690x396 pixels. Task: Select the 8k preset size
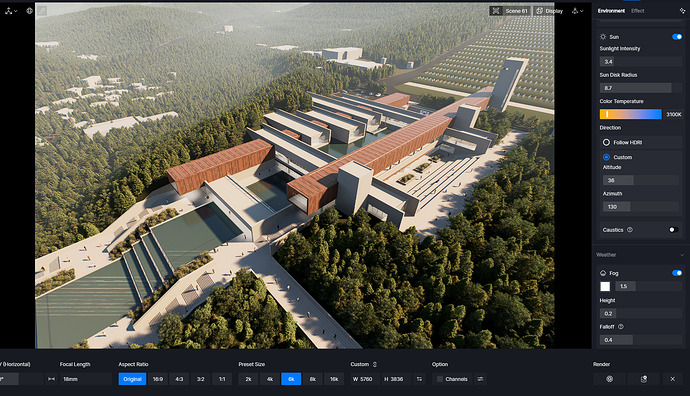coord(312,379)
